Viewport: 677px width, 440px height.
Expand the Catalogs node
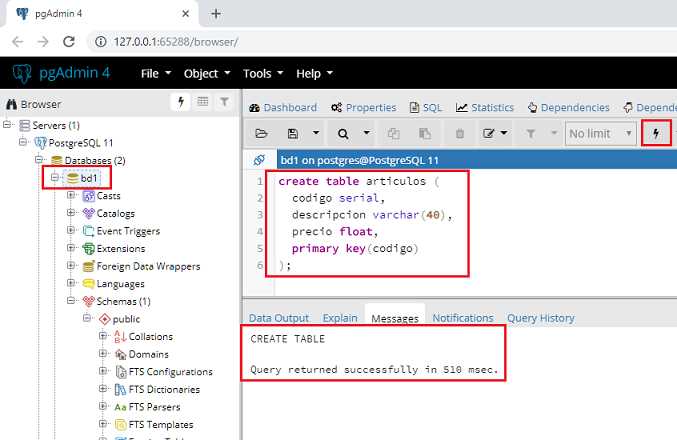point(71,212)
